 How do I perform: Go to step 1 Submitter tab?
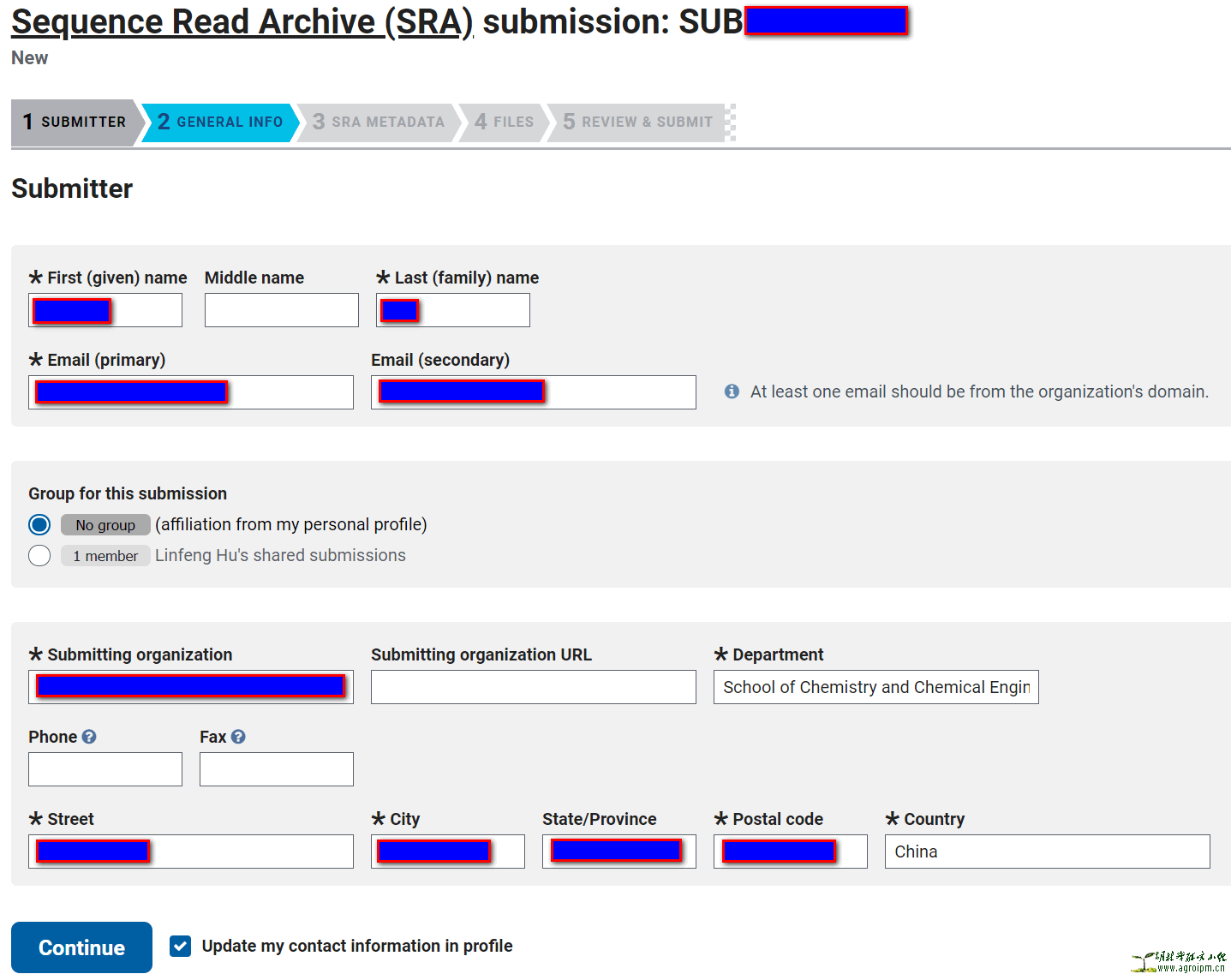click(x=75, y=122)
